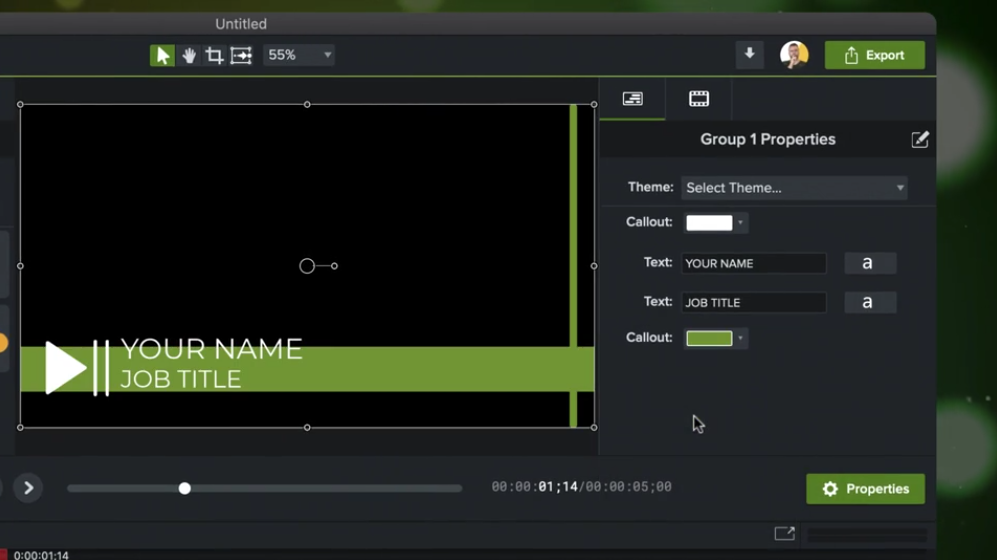Screen dimensions: 997x560
Task: Open the white Callout color dropdown arrow
Action: point(740,223)
